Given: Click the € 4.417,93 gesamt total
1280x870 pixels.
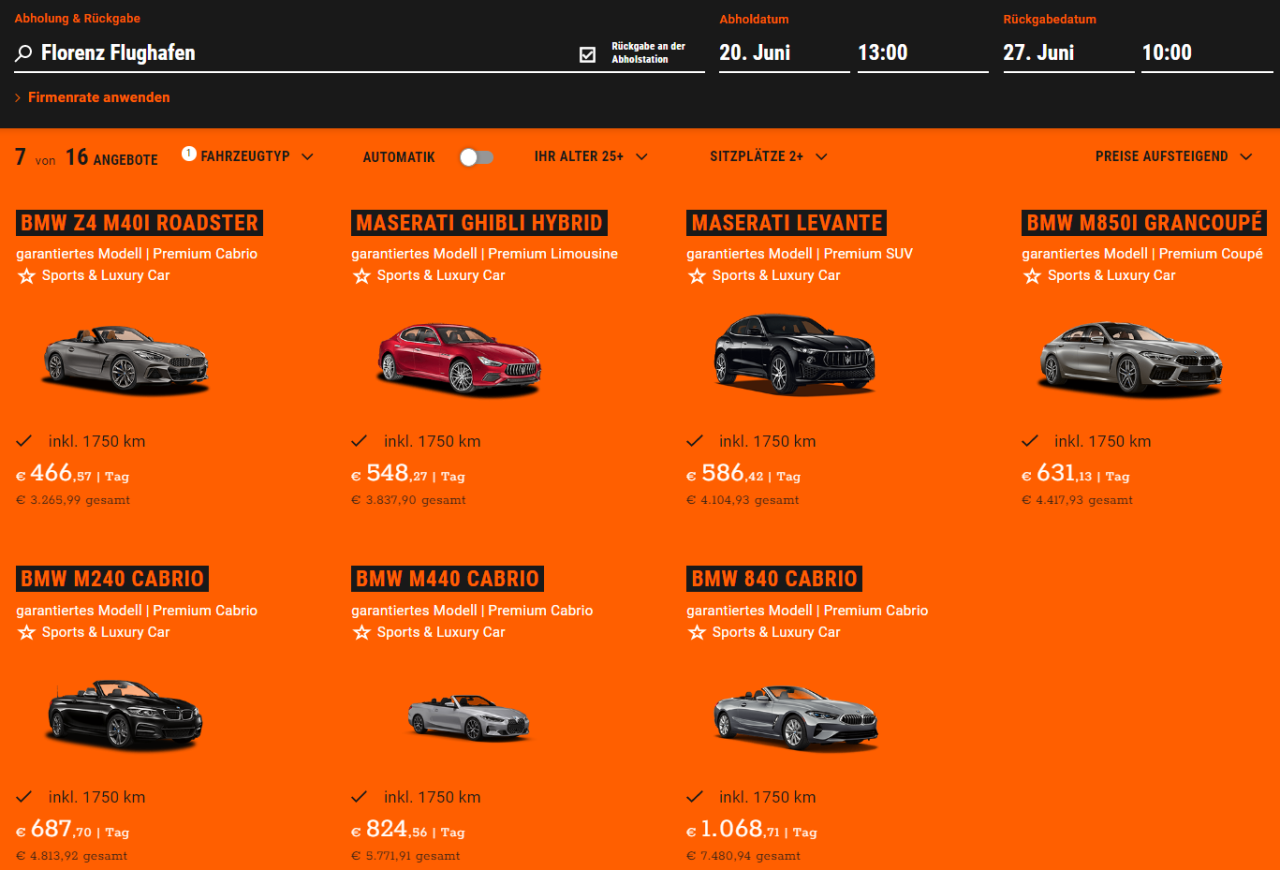Looking at the screenshot, I should tap(1078, 500).
